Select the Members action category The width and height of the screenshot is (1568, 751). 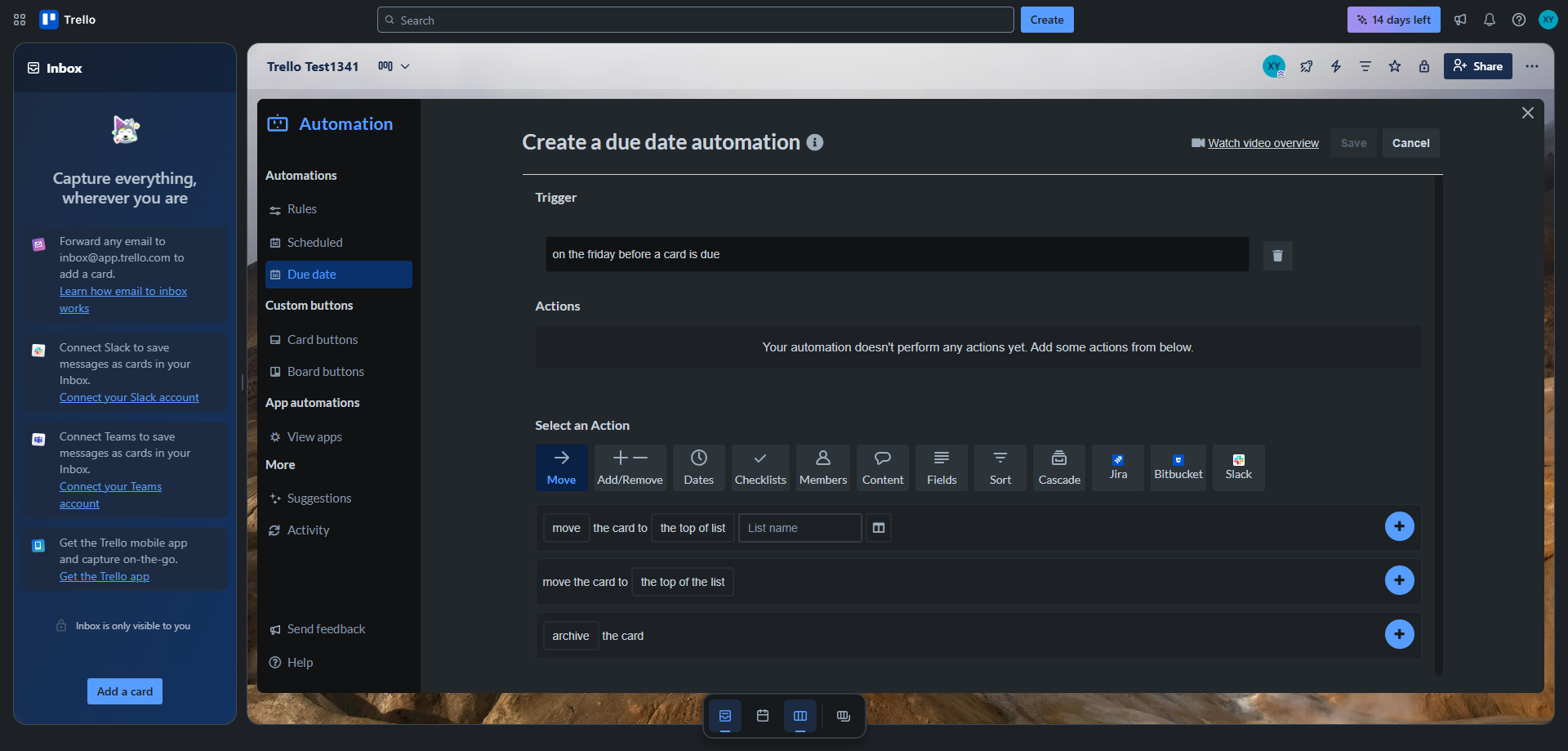tap(823, 467)
